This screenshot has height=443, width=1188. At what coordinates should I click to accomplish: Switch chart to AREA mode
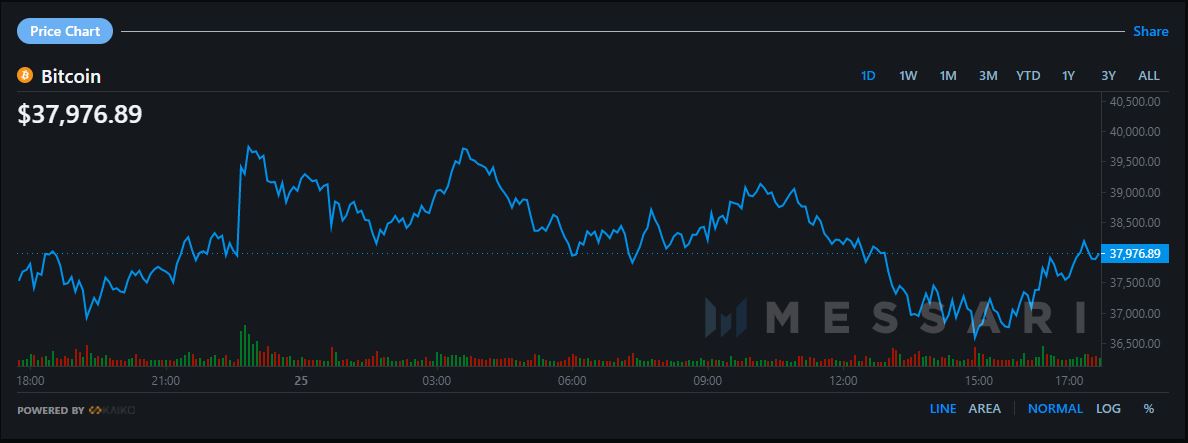[985, 408]
